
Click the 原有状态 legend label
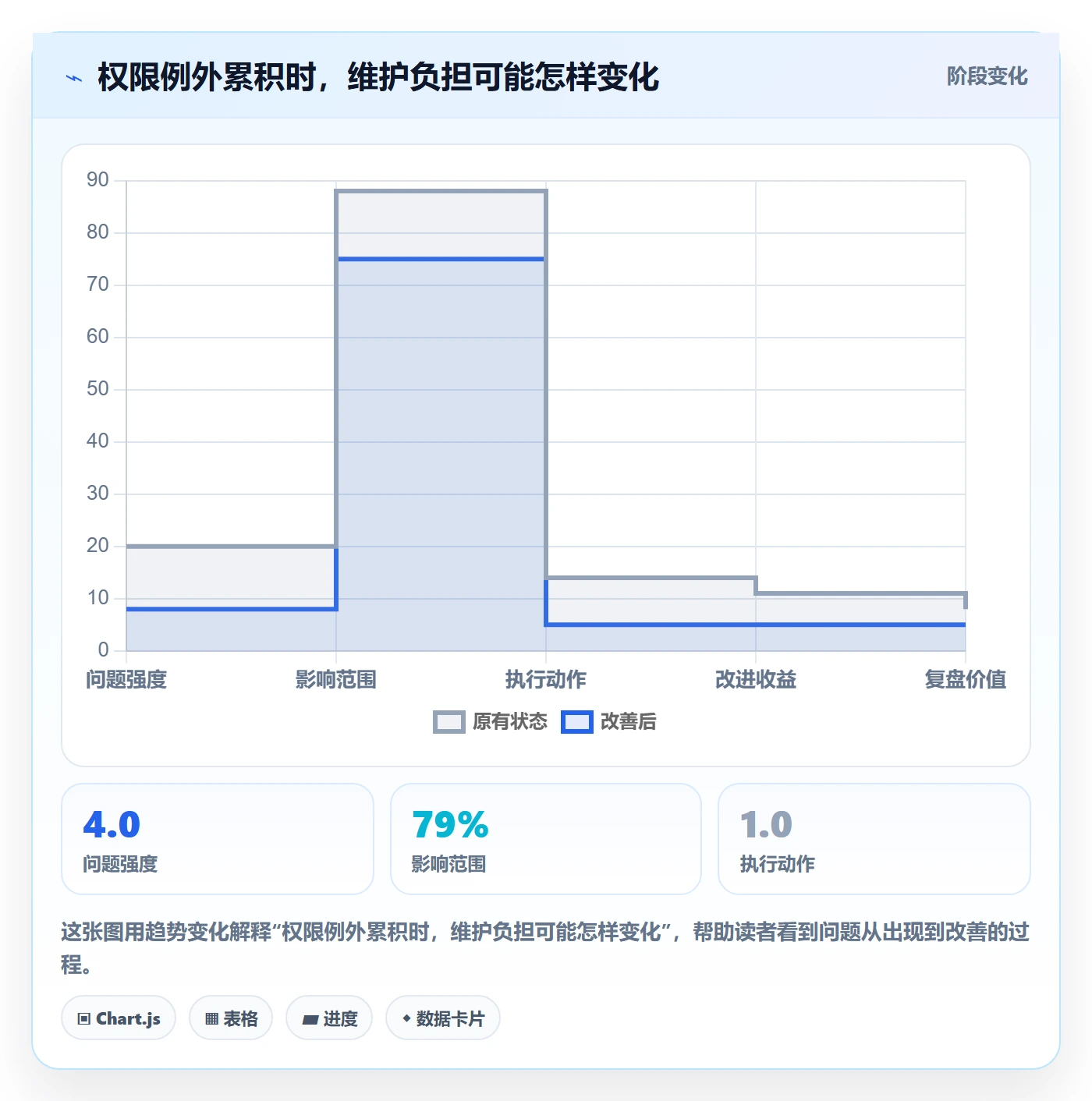pyautogui.click(x=510, y=722)
